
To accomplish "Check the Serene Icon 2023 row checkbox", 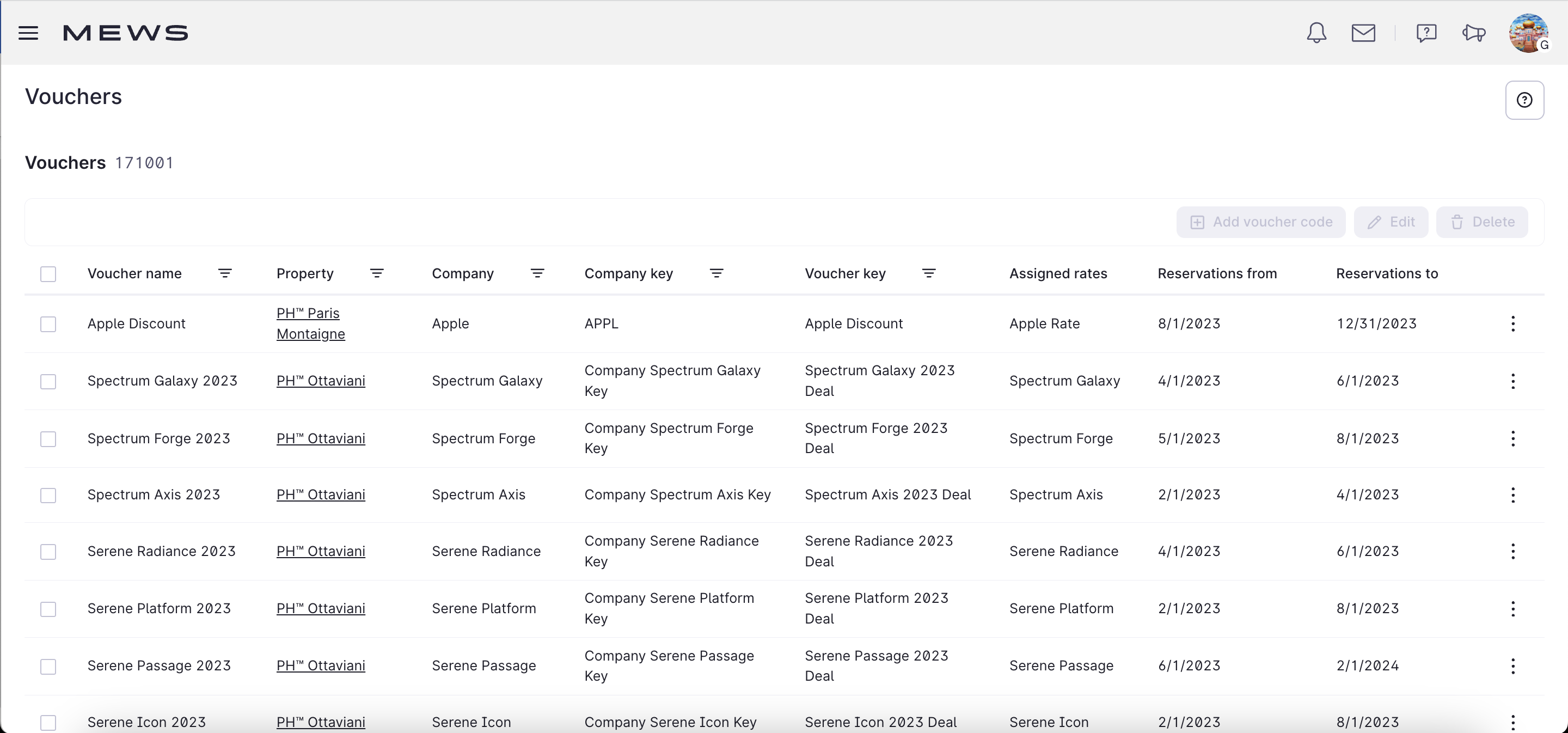I will [x=48, y=723].
